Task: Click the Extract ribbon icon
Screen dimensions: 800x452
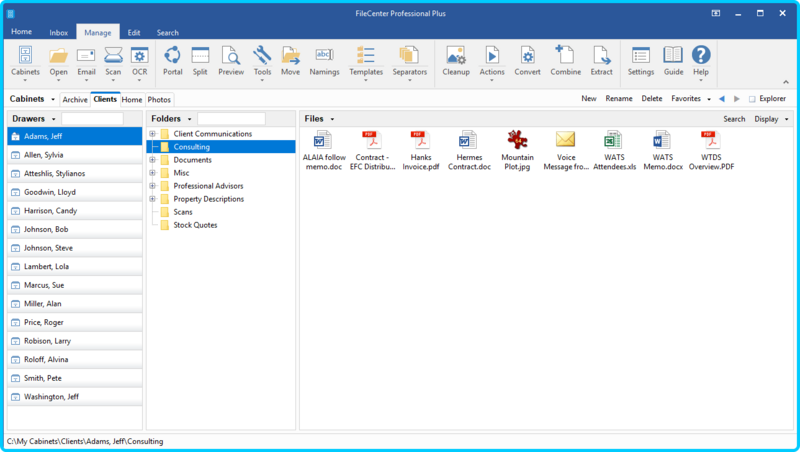Action: pyautogui.click(x=602, y=61)
